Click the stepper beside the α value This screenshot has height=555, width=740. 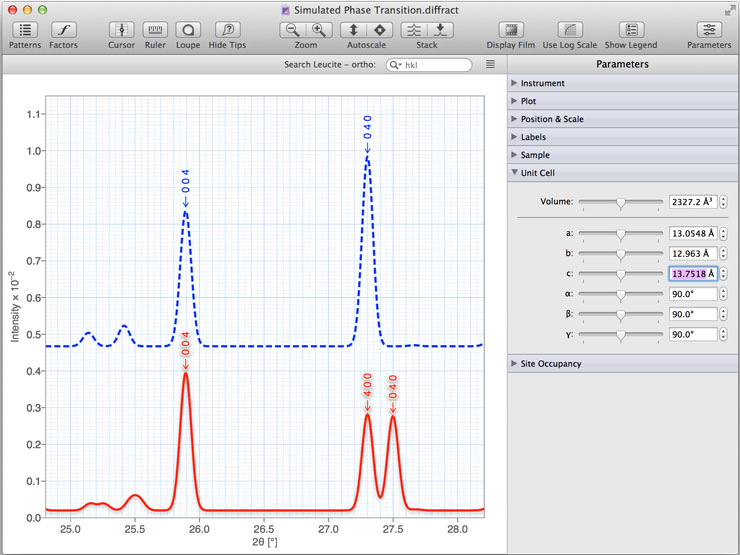point(723,294)
